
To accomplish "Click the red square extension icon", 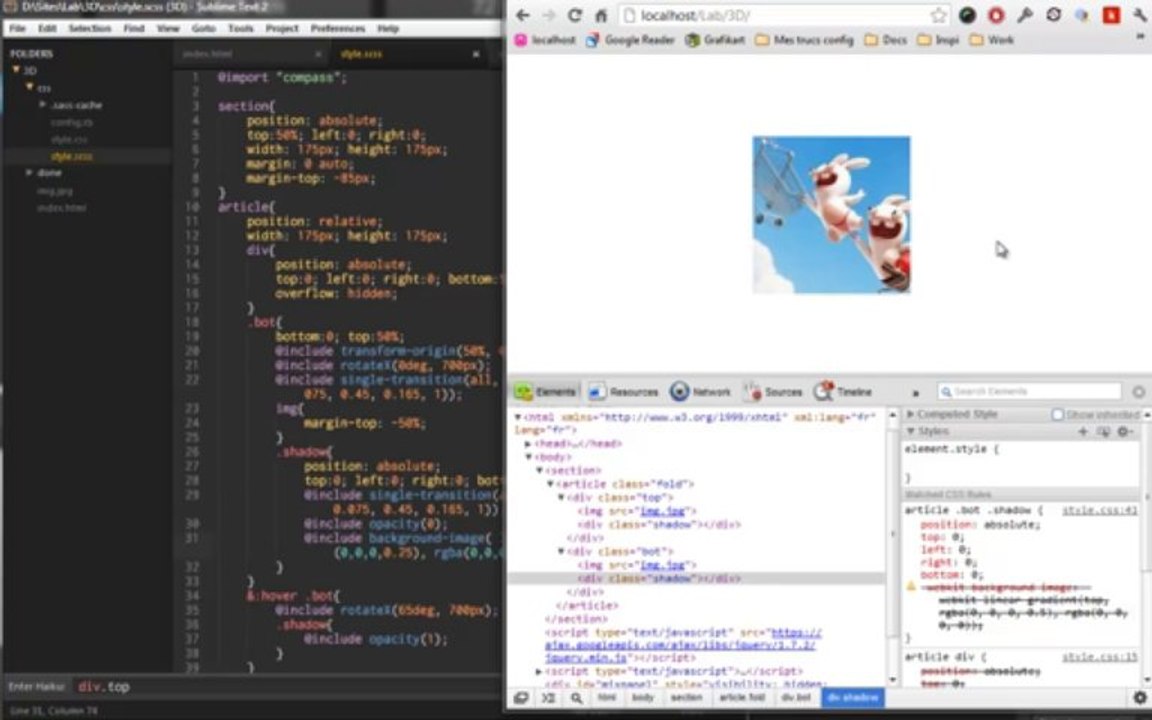I will tap(1112, 15).
